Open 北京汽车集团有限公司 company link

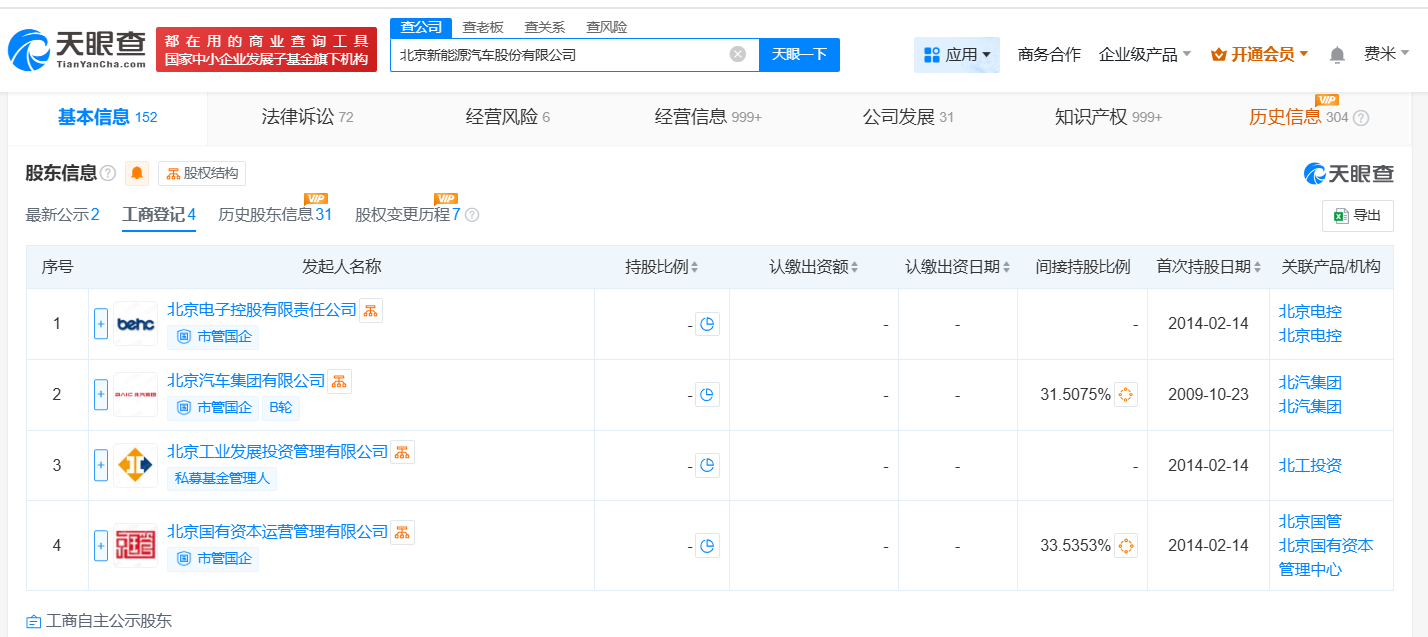(x=246, y=381)
